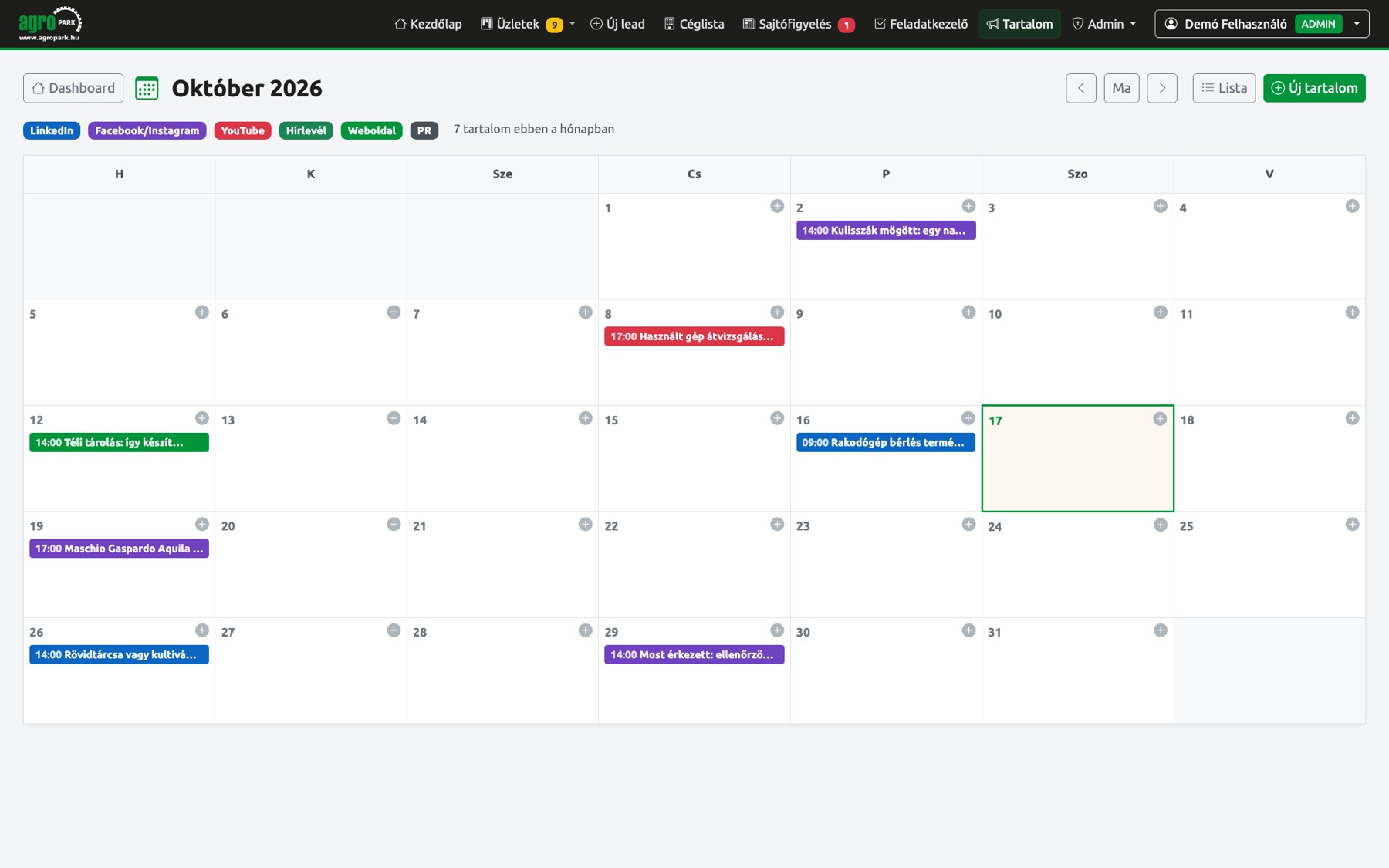Screen dimensions: 1389x868
Task: Open Demó Felhasználó user dropdown
Action: click(x=1262, y=24)
